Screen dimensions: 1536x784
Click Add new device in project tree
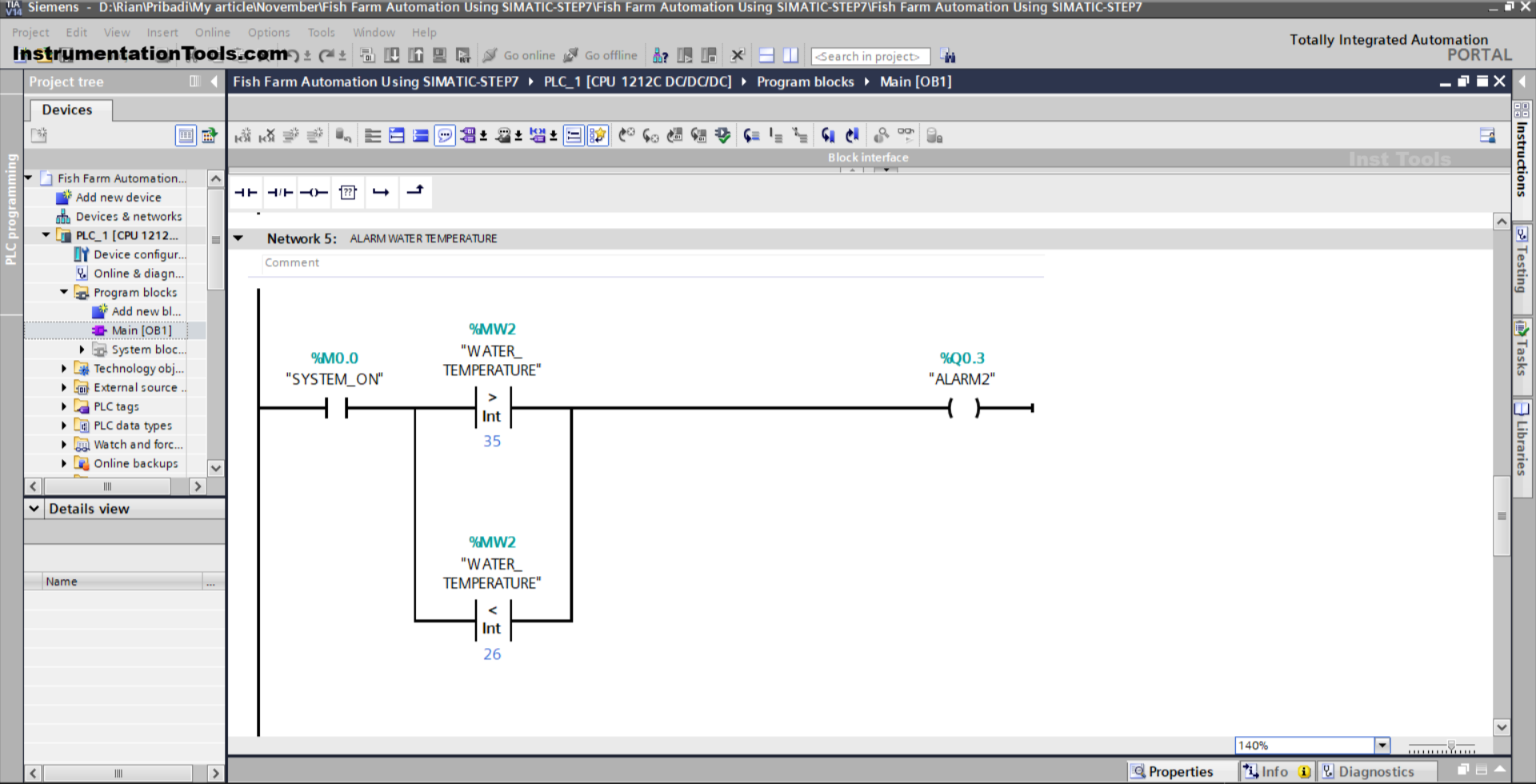coord(118,197)
